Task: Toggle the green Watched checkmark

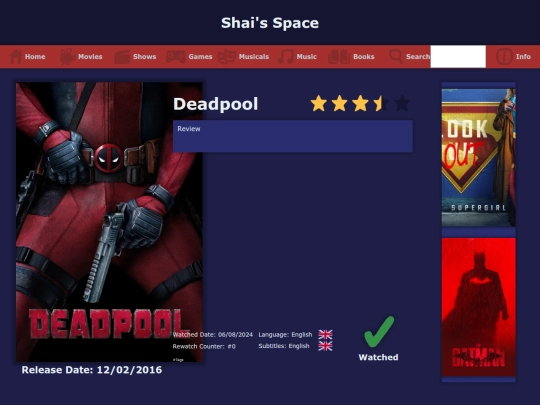Action: tap(379, 332)
